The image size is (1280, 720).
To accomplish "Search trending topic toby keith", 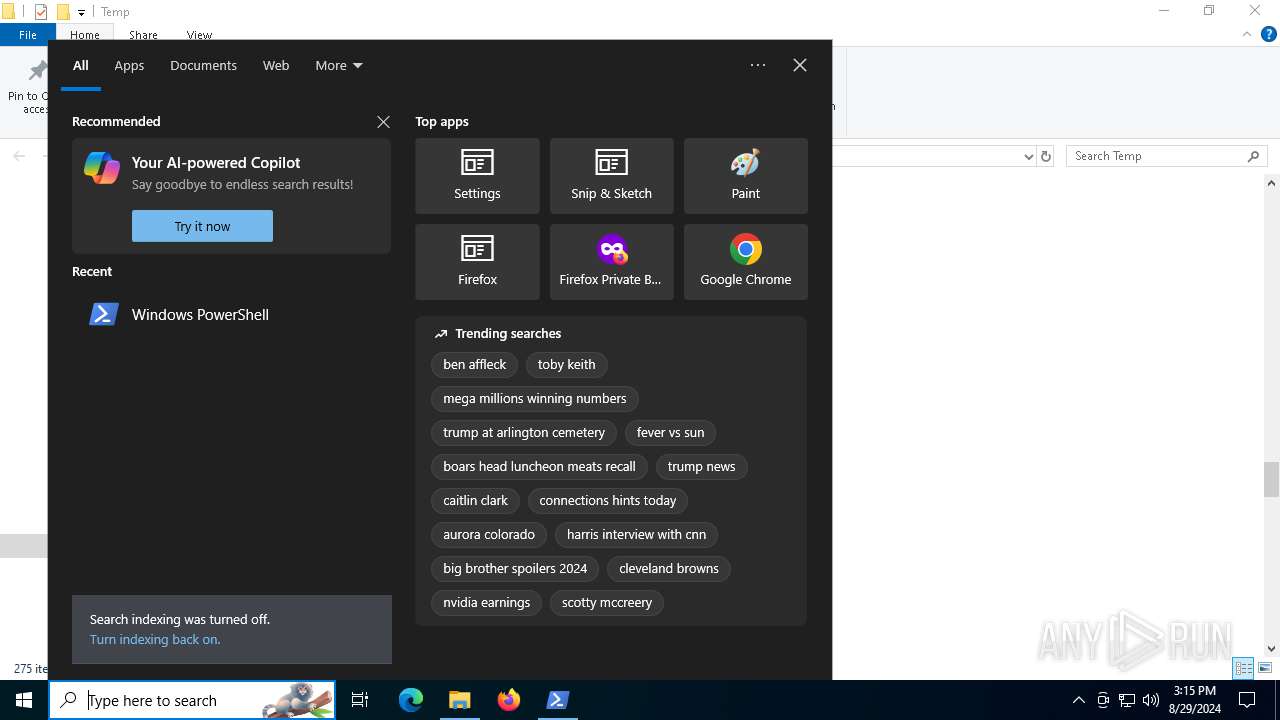I will [x=566, y=365].
